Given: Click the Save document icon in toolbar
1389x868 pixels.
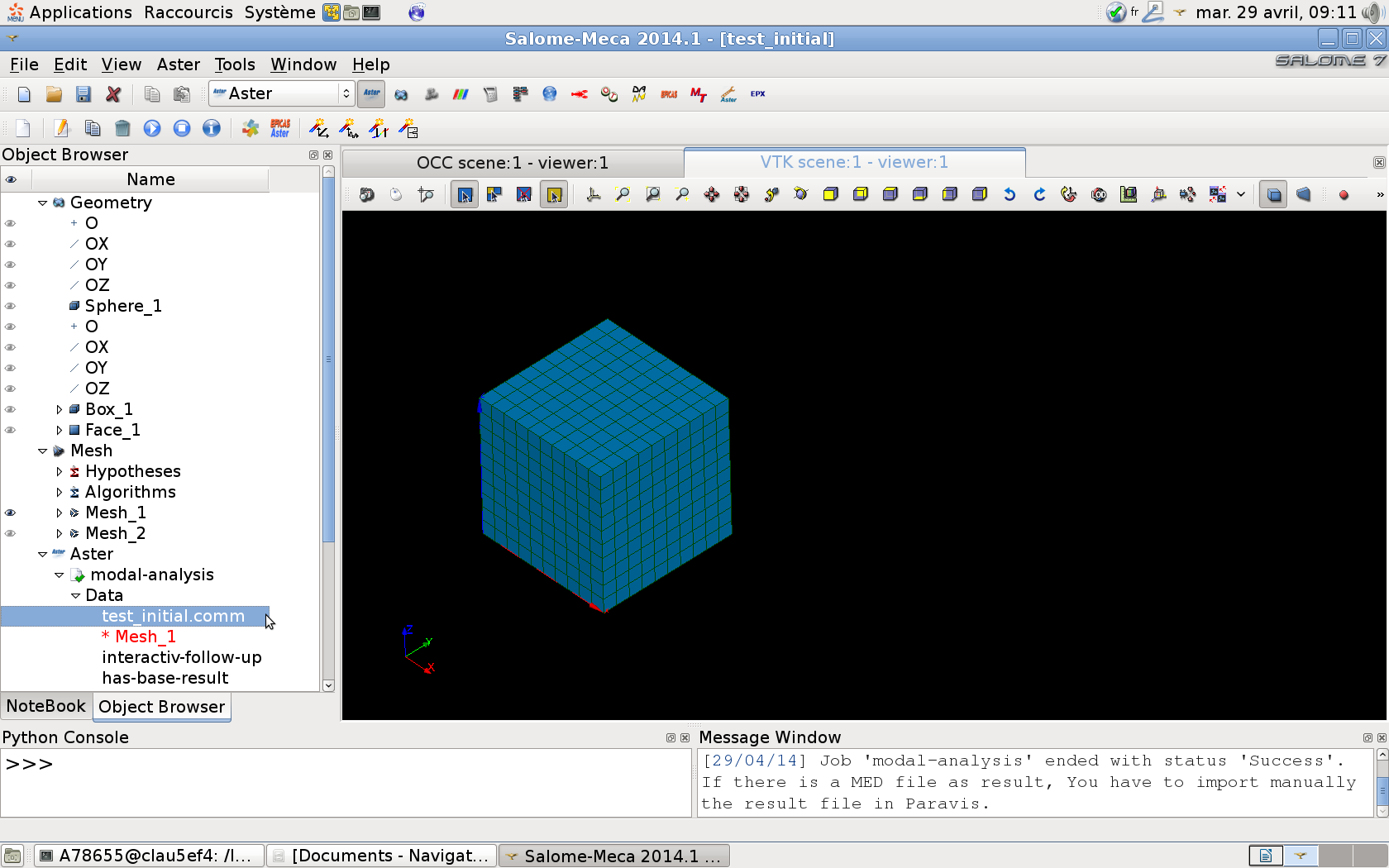Looking at the screenshot, I should [x=84, y=94].
